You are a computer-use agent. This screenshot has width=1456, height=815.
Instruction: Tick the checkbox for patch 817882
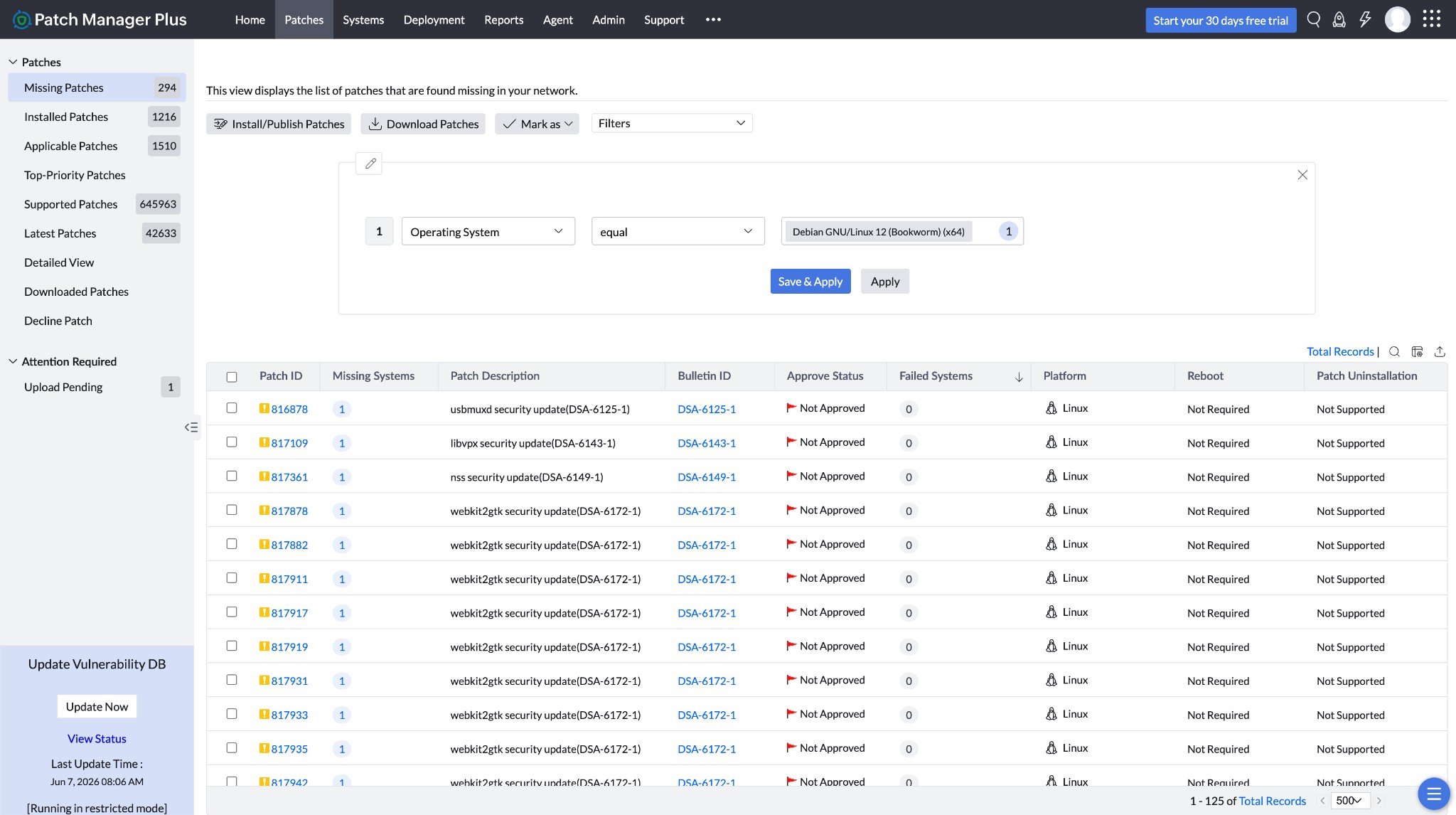(x=232, y=544)
